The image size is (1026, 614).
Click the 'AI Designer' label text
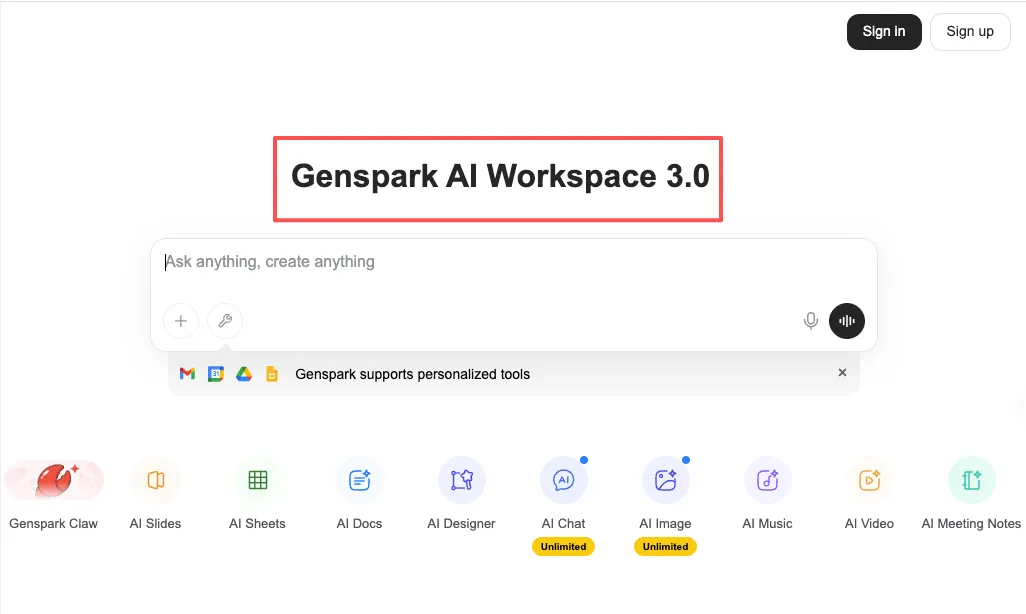click(461, 524)
